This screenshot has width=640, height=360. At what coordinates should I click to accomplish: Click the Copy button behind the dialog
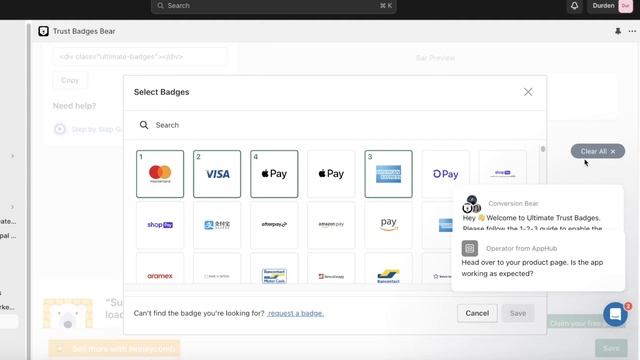(70, 80)
